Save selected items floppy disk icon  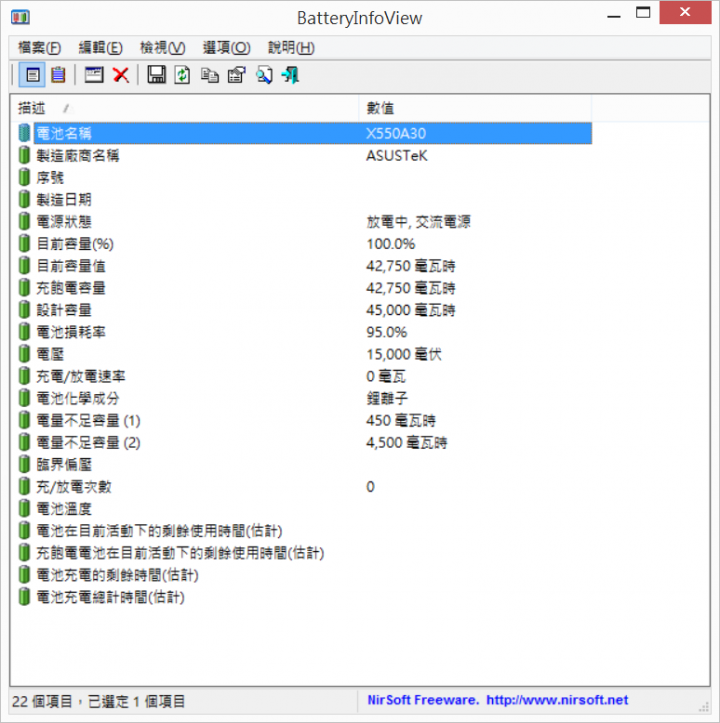tap(156, 75)
